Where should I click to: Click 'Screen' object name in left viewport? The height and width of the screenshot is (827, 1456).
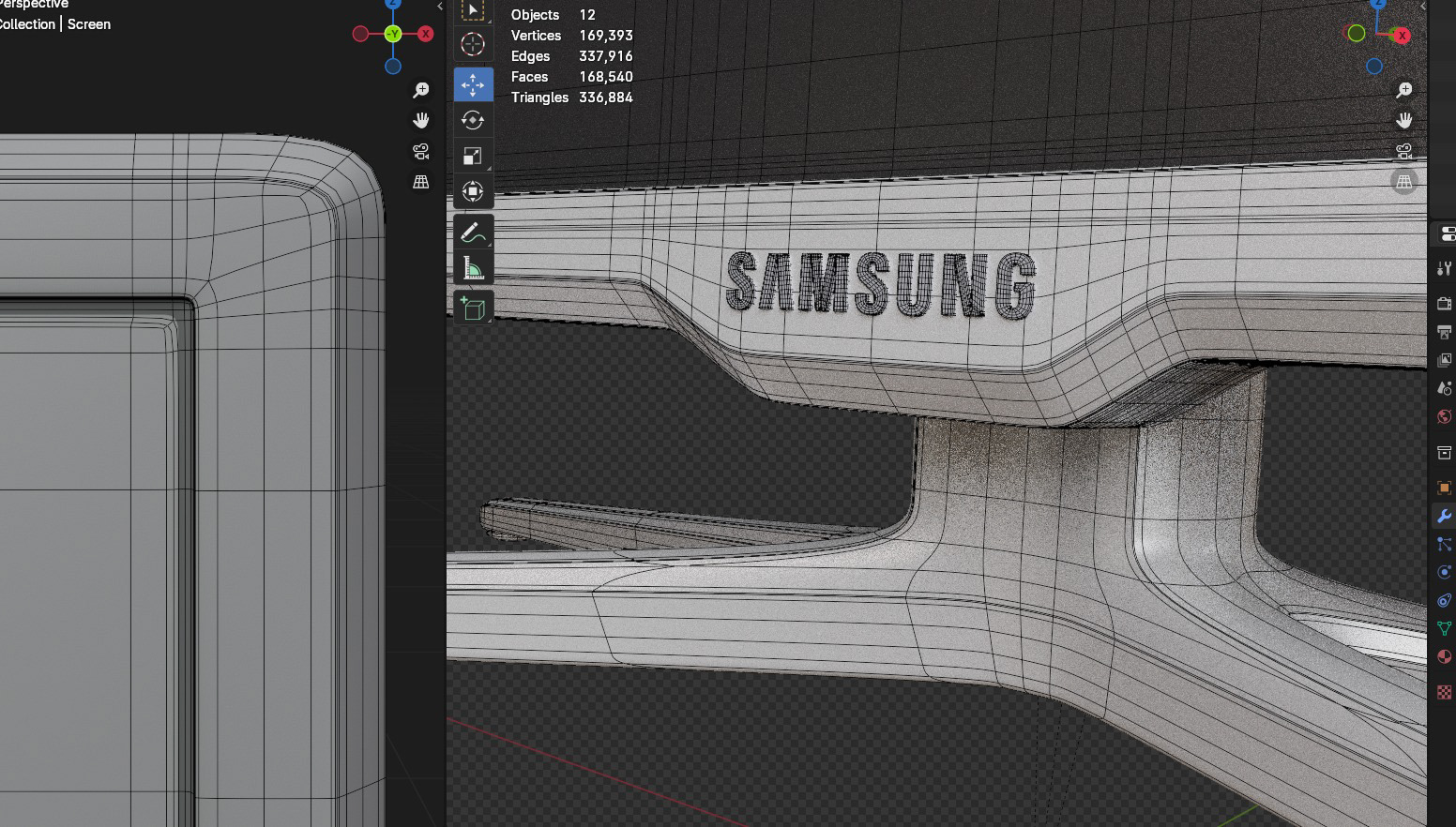89,24
